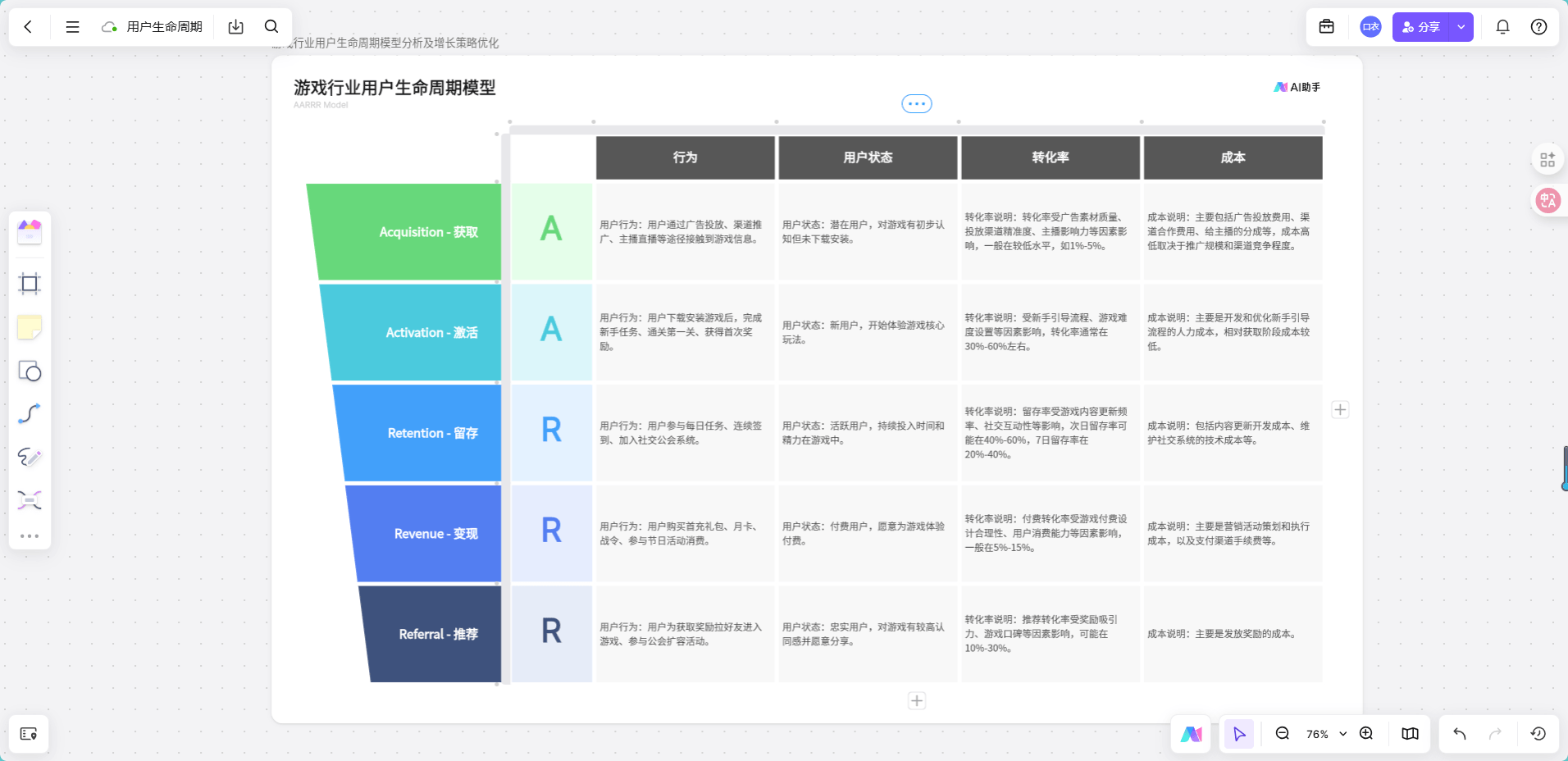Click the plus below the AARRR table
Screen dimensions: 1568x761
917,700
